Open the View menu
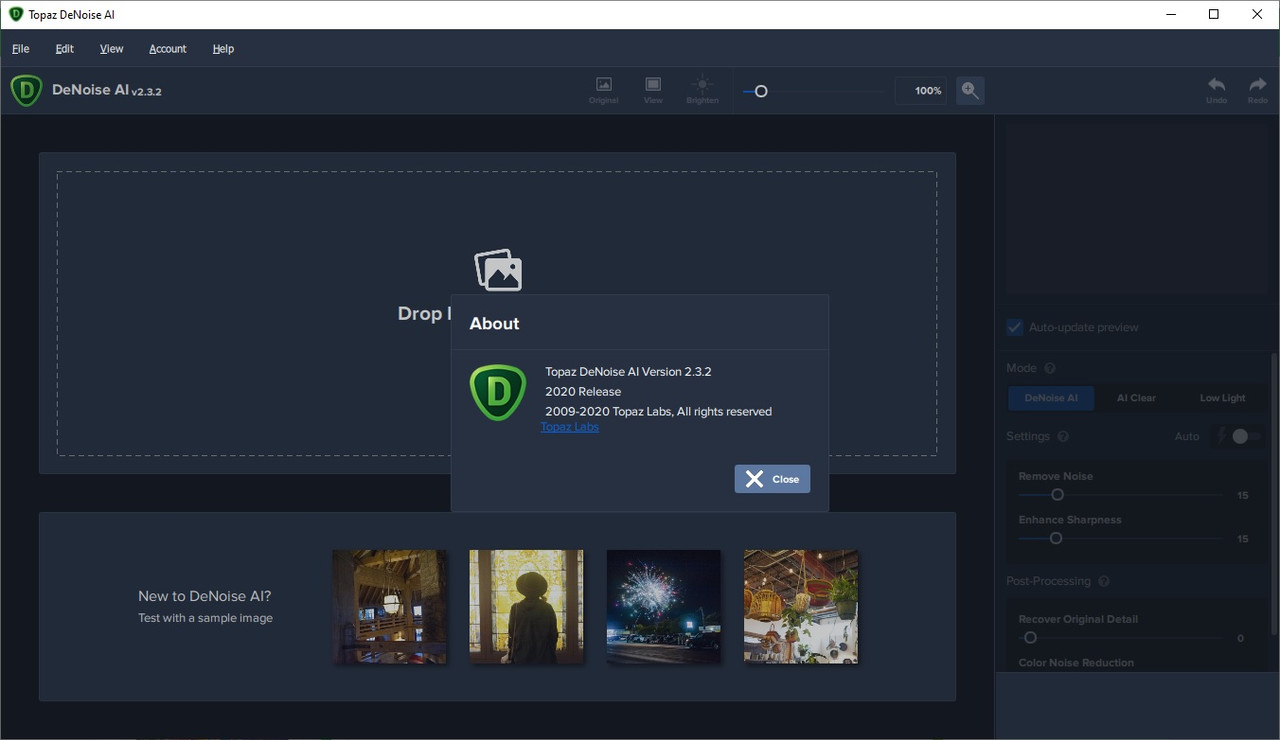 [x=111, y=48]
